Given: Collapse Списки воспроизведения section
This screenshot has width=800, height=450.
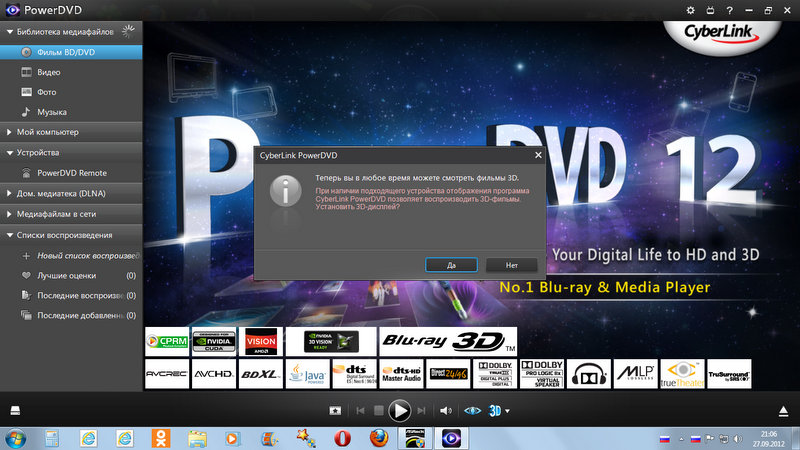Looking at the screenshot, I should (x=10, y=235).
